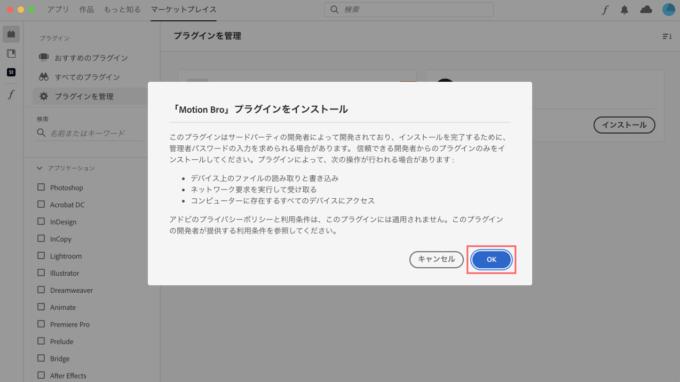
Task: Click the dialog title Motion Bro プラグインをインストール
Action: 259,109
